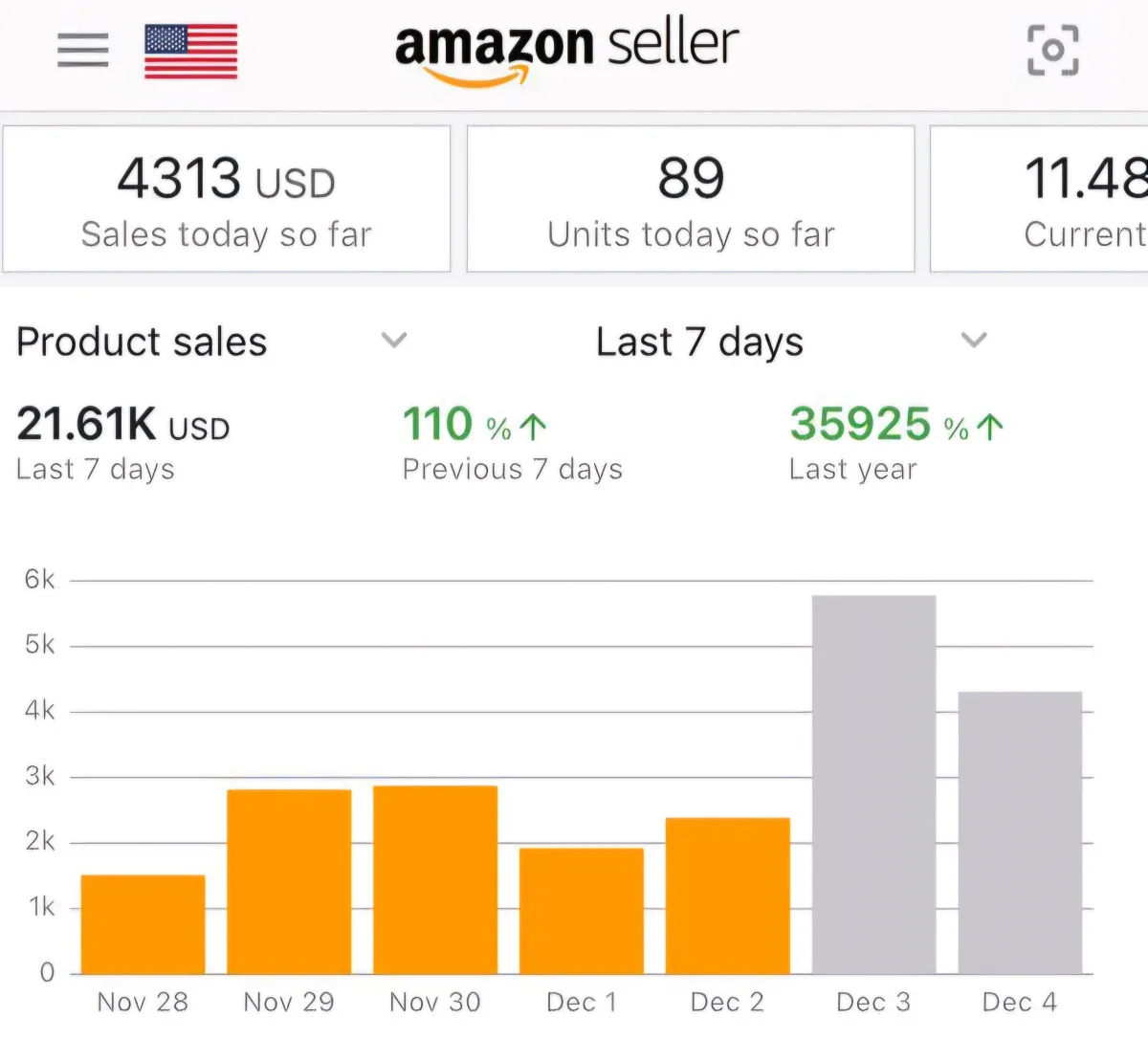Screen dimensions: 1148x1039
Task: Select the Nov 29 sales bar
Action: 289,881
